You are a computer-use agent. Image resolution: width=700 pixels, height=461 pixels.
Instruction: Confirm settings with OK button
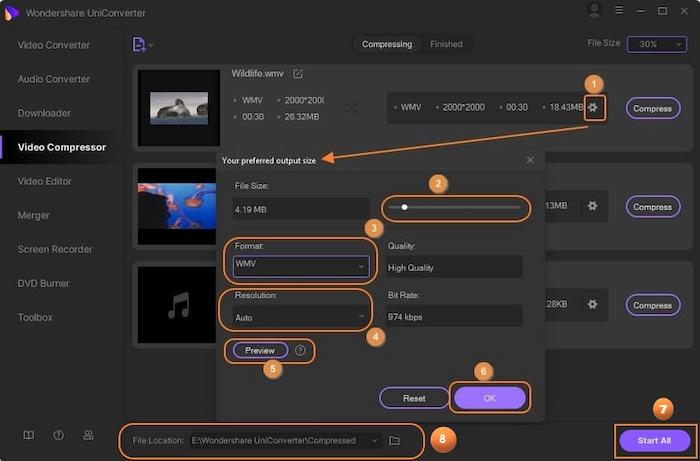click(489, 398)
